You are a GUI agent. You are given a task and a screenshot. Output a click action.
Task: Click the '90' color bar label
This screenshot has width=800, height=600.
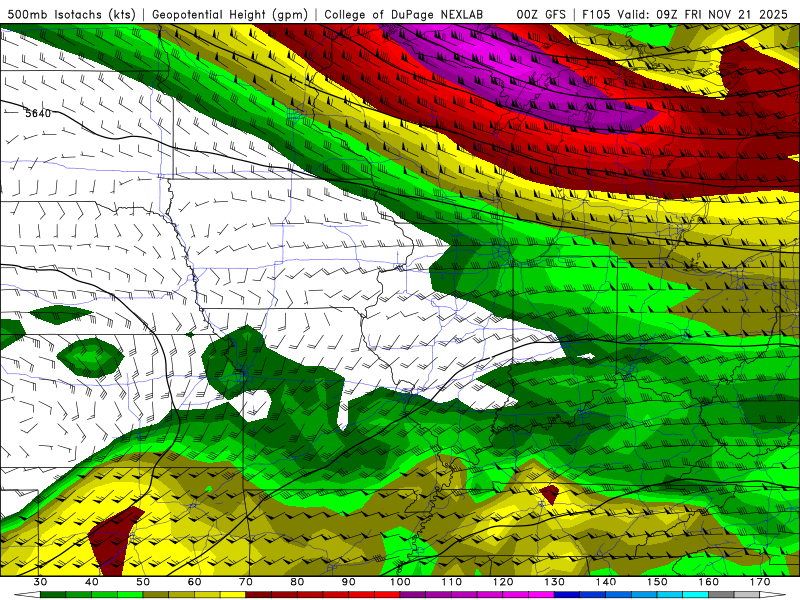pyautogui.click(x=349, y=582)
